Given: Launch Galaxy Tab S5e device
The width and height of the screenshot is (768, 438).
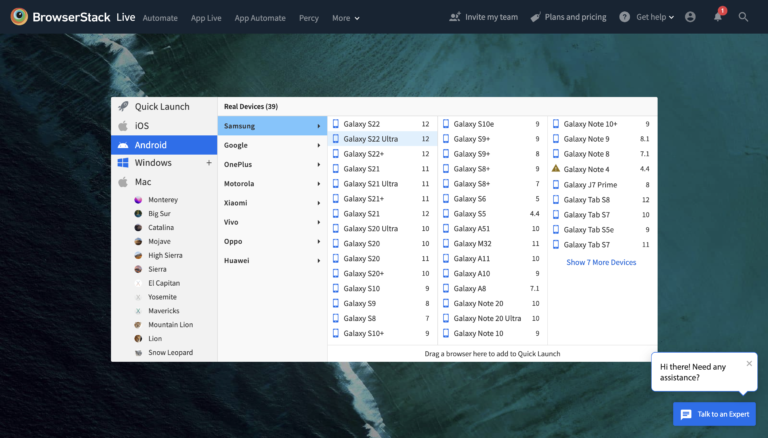Looking at the screenshot, I should coord(602,230).
